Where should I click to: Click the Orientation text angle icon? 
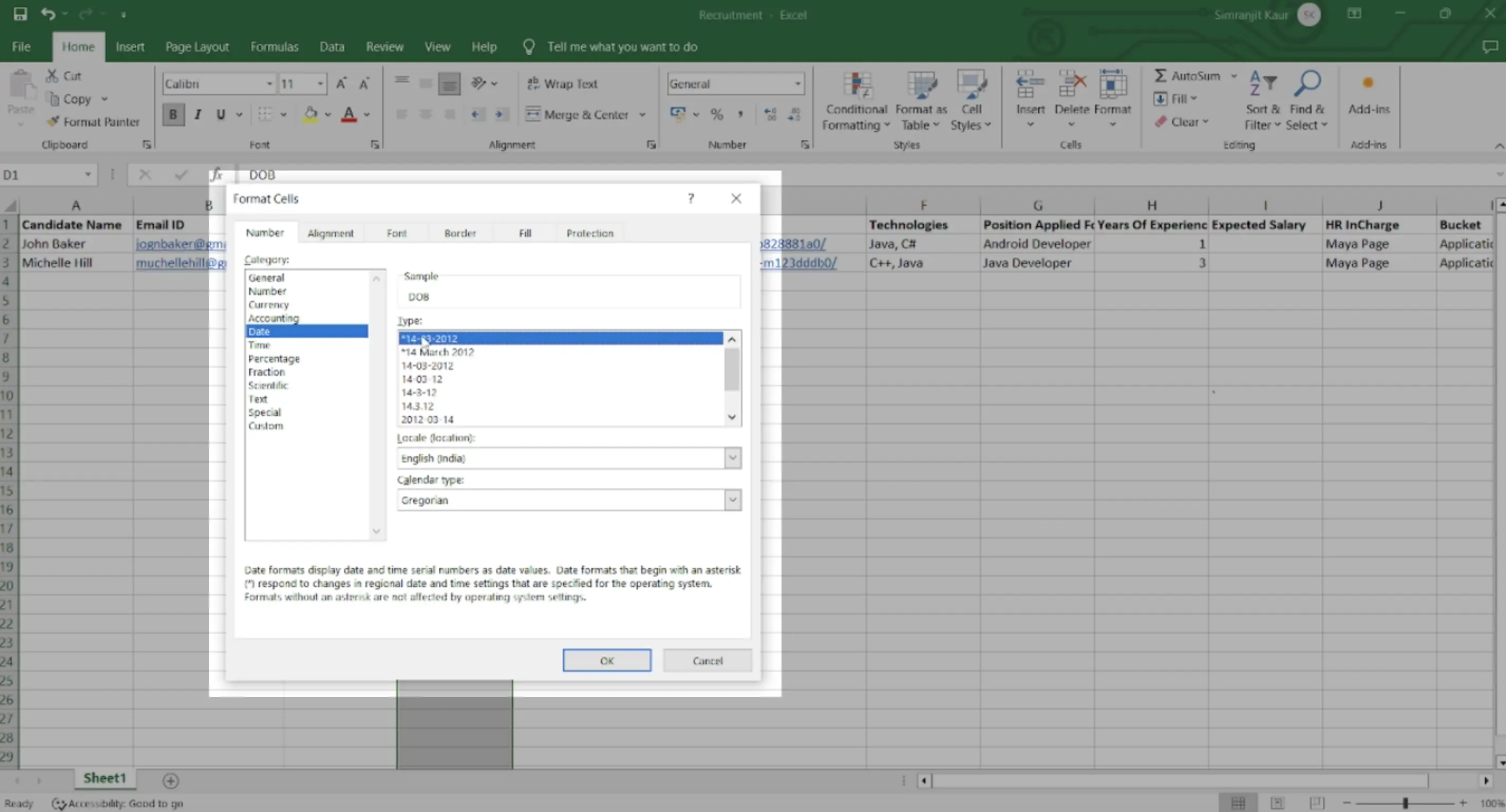[479, 83]
